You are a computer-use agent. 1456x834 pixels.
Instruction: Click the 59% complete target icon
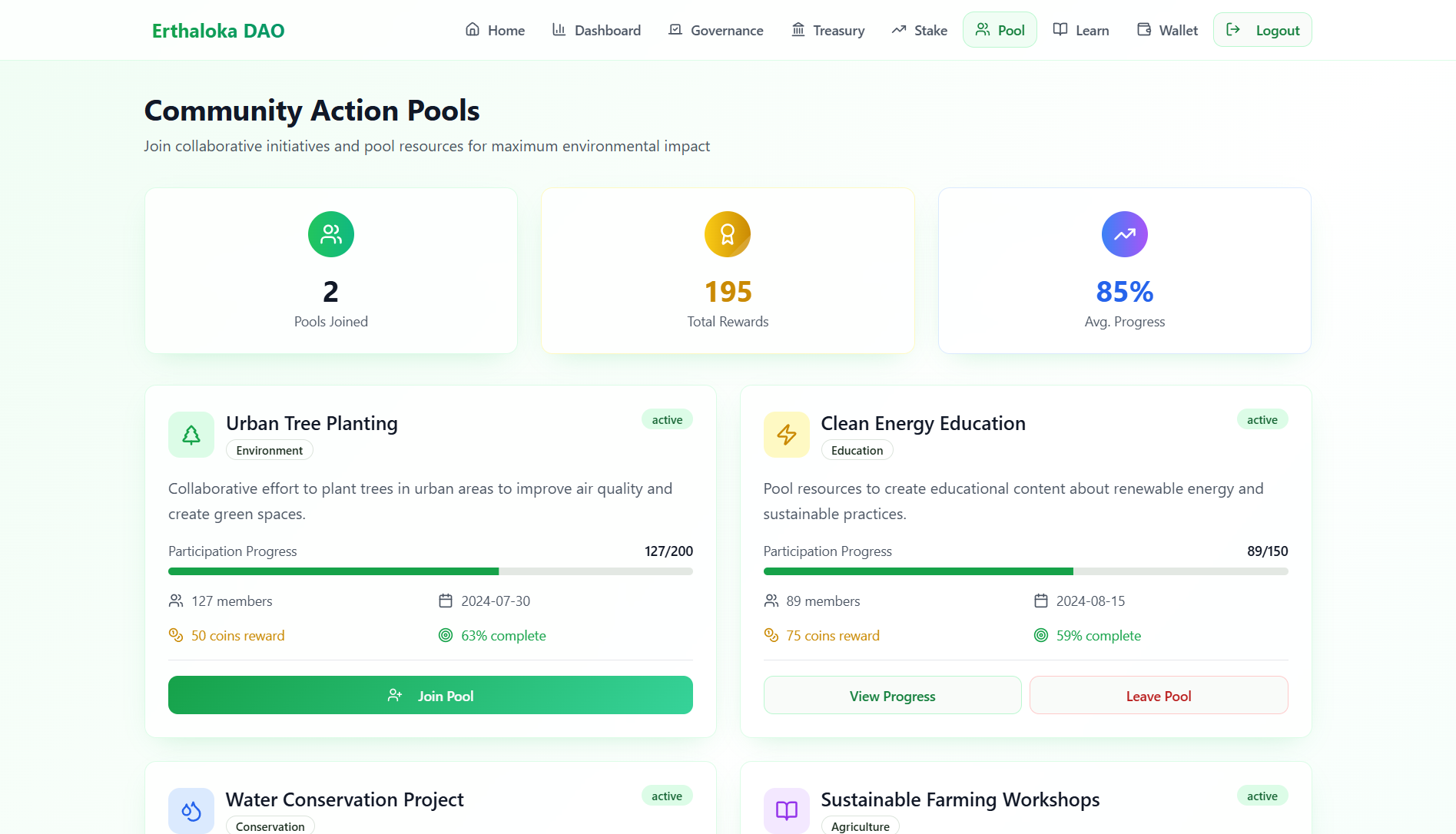[1041, 635]
